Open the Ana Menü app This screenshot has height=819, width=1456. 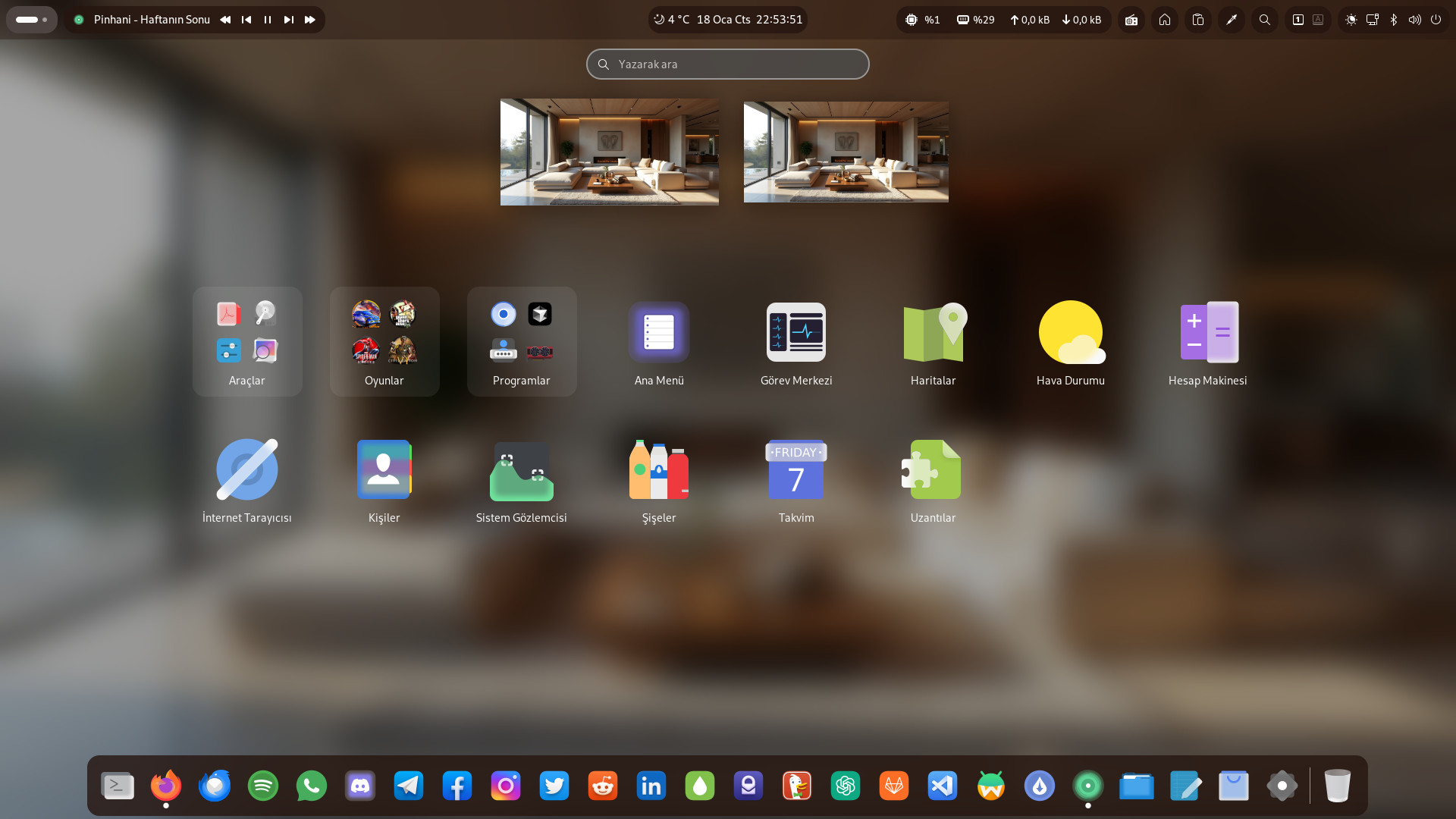coord(659,343)
